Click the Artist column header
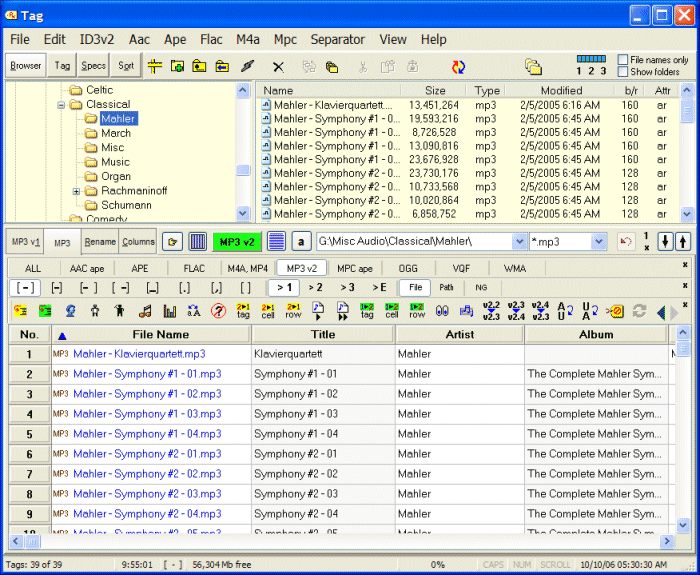Image resolution: width=700 pixels, height=575 pixels. (x=460, y=334)
